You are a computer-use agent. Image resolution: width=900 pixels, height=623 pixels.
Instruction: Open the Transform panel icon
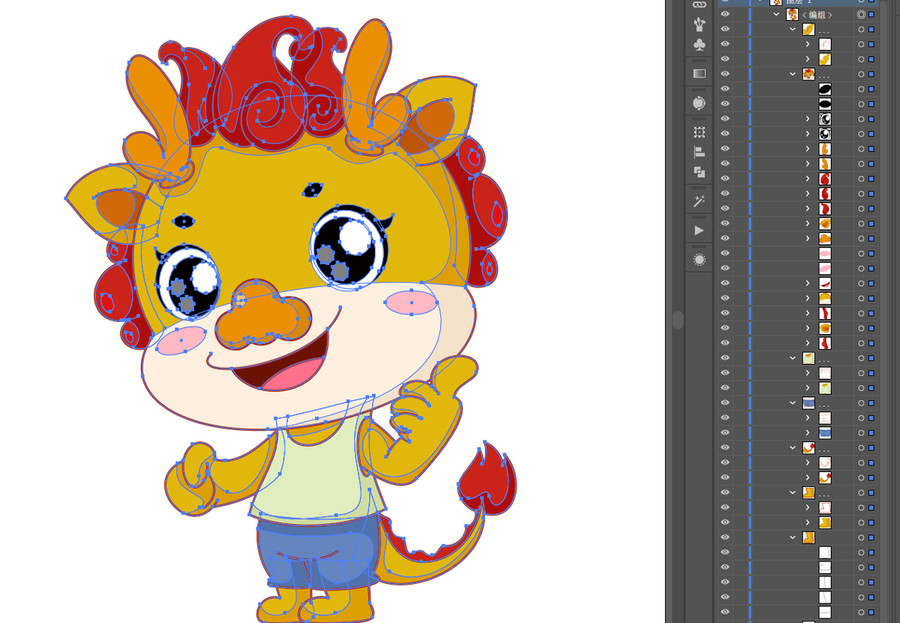699,132
